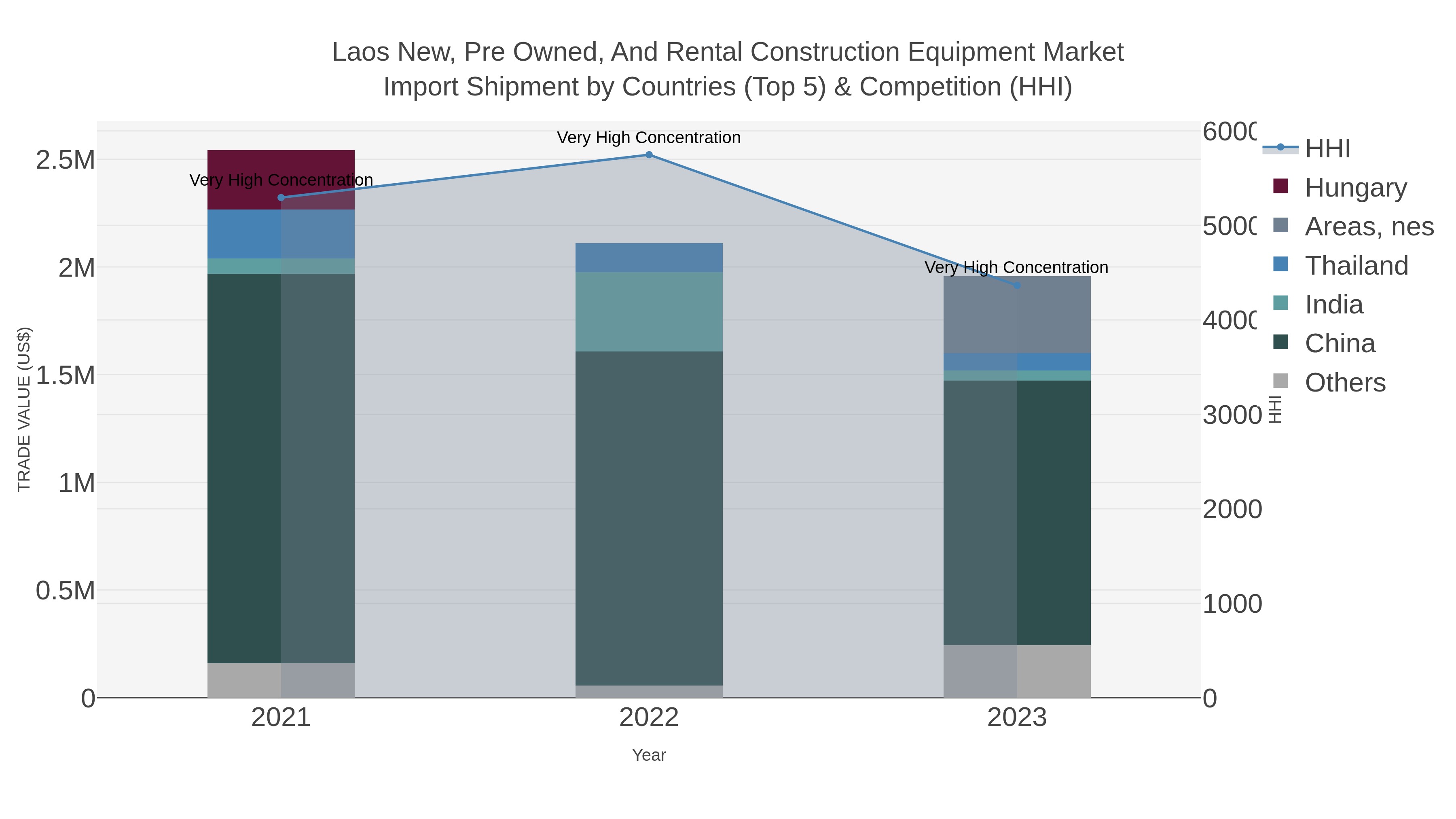This screenshot has width=1456, height=819.
Task: Click the 2.5M y-axis tick label
Action: [66, 160]
